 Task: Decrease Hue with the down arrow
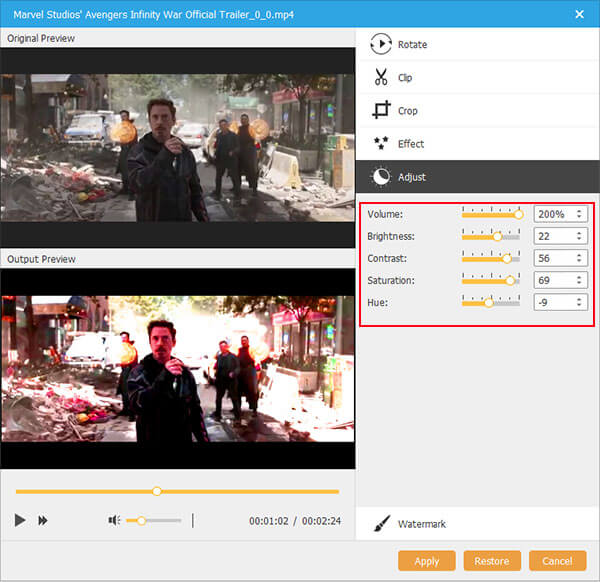pos(579,305)
